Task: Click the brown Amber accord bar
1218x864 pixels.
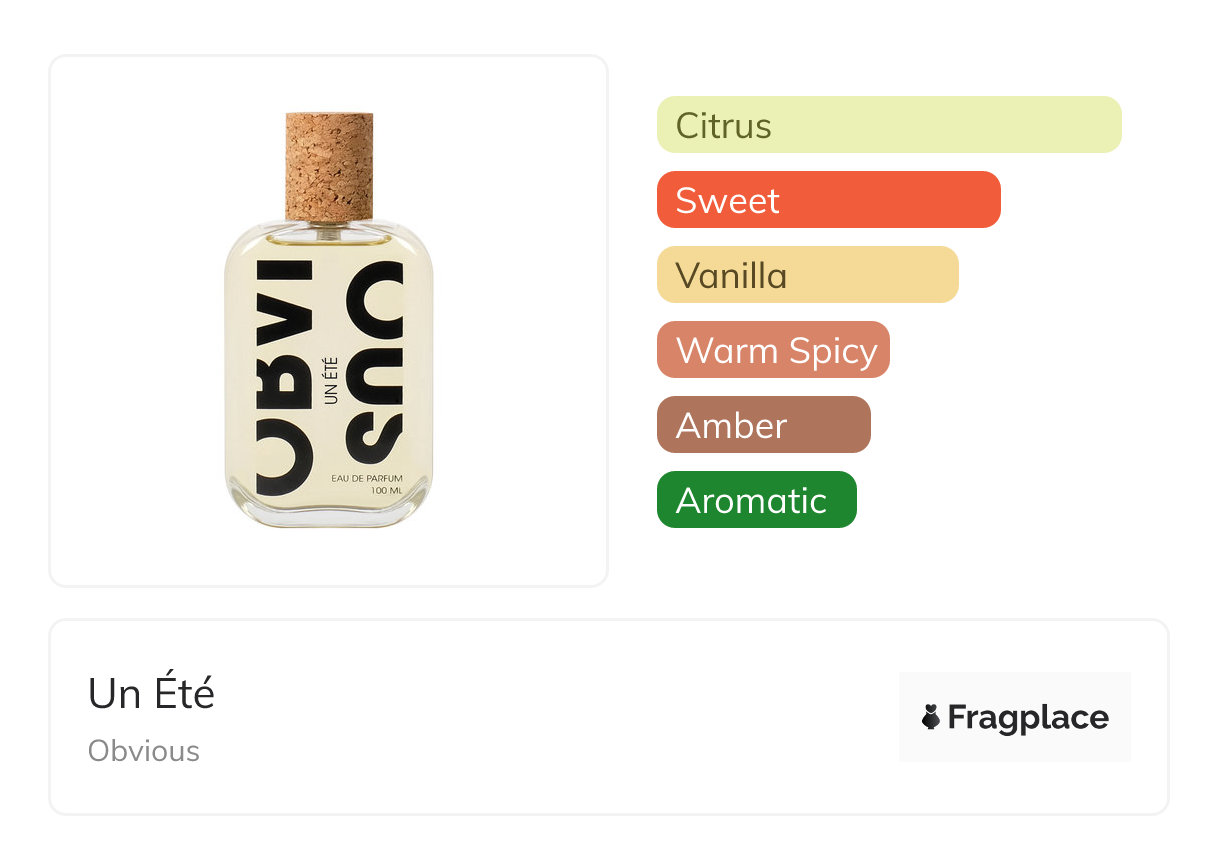Action: pyautogui.click(x=763, y=425)
